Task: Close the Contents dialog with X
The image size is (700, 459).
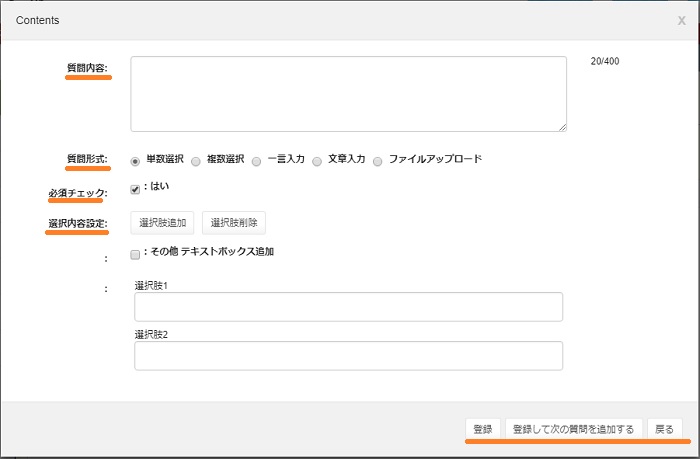Action: (x=681, y=20)
